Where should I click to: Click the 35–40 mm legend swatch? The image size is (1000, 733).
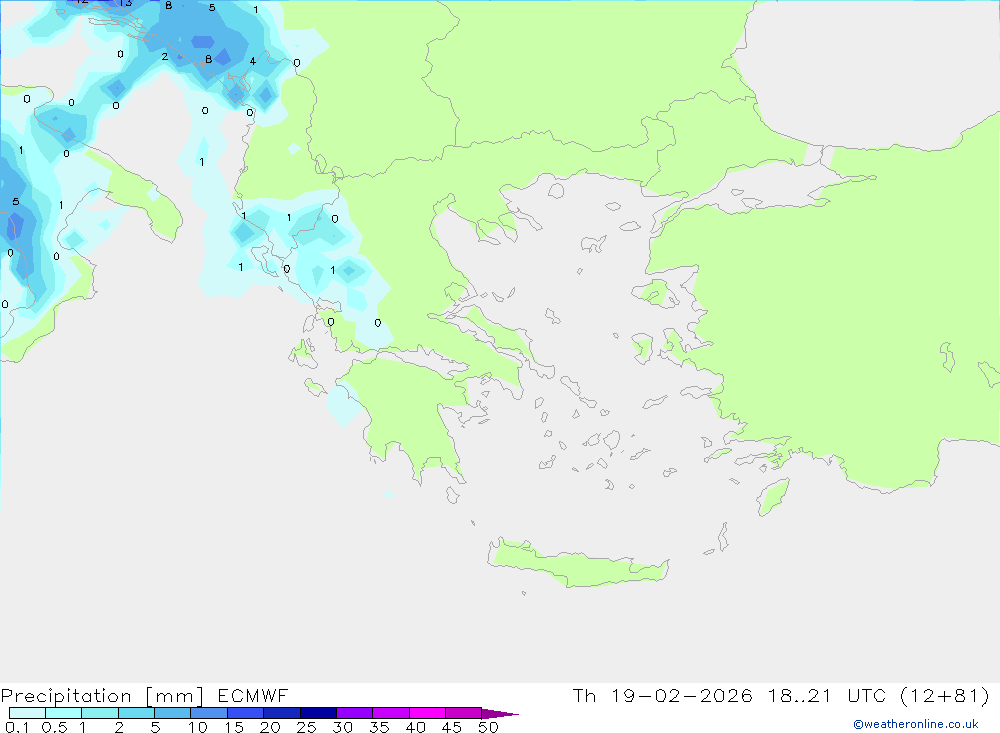[390, 713]
